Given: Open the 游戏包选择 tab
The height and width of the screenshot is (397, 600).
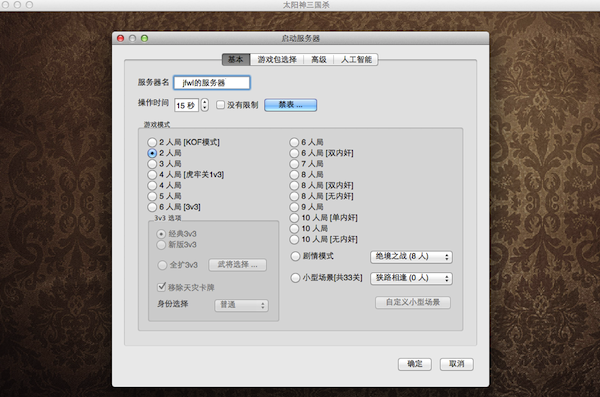Looking at the screenshot, I should click(277, 59).
